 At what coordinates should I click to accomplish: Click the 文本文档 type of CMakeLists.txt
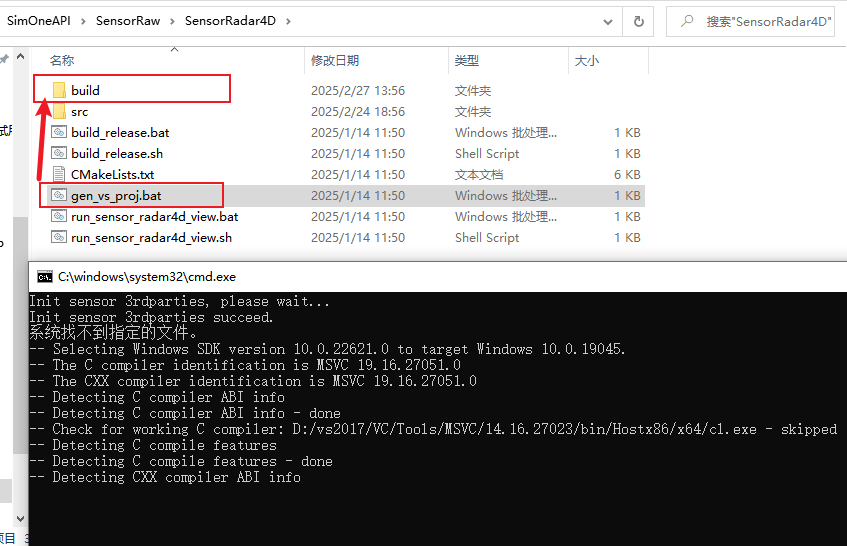click(479, 175)
